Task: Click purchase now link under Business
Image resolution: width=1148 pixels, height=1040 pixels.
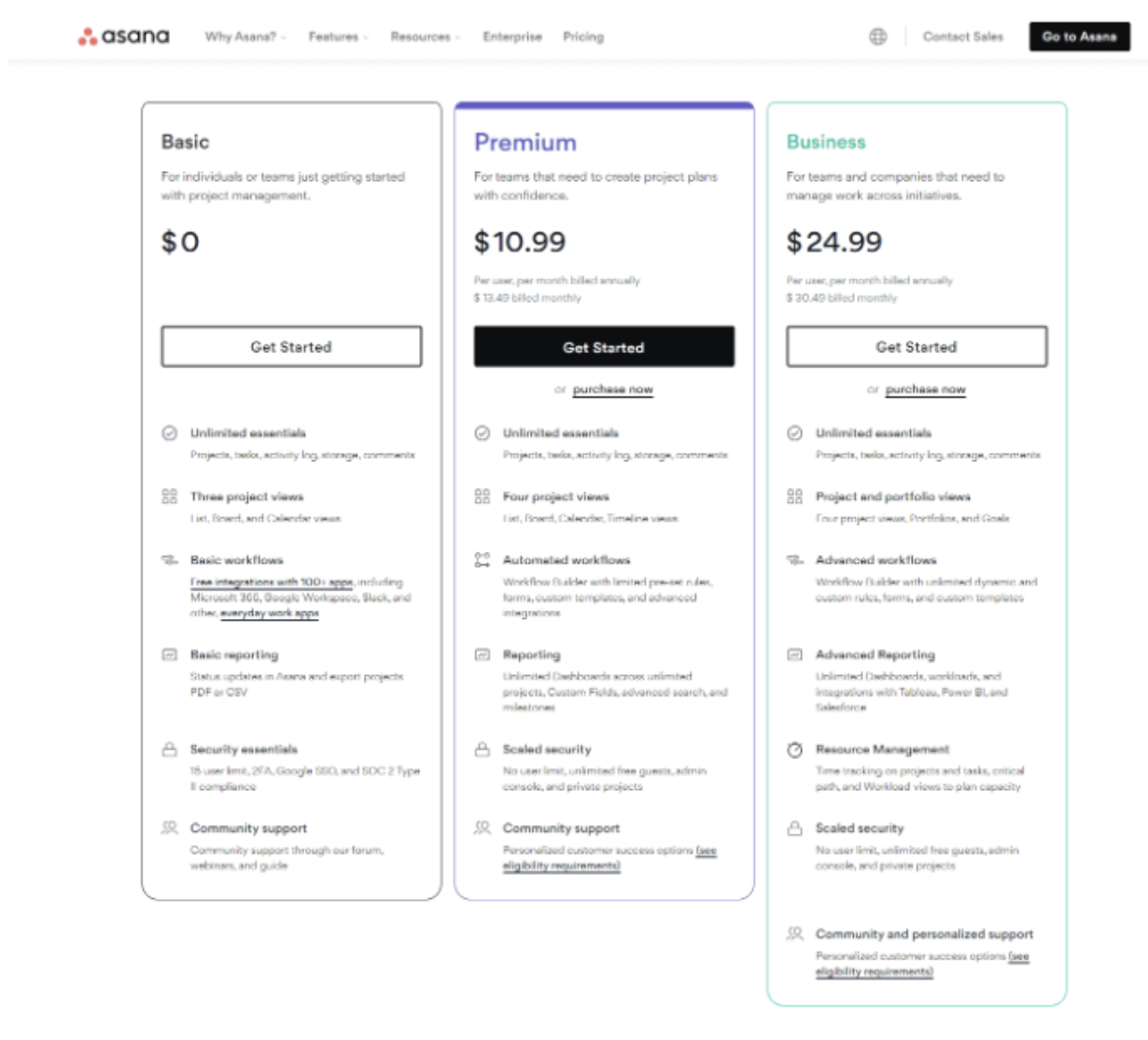Action: [925, 389]
